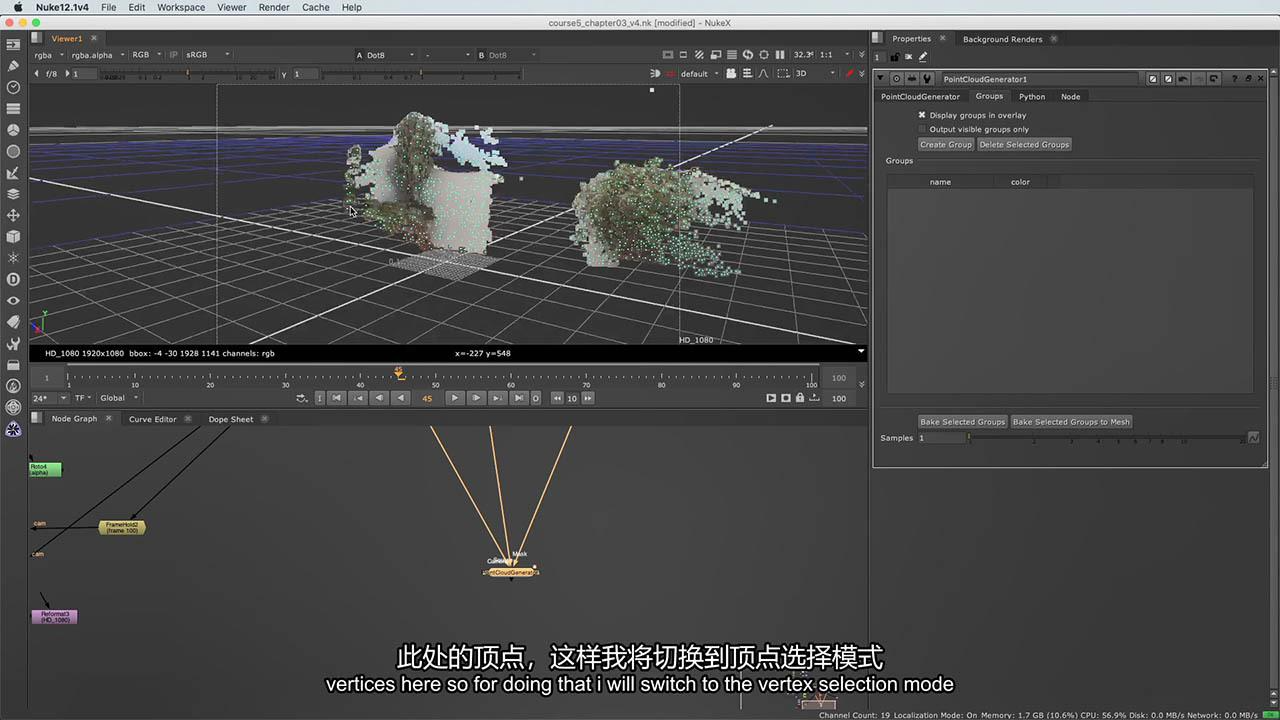Enable Output visible groups only checkbox
The height and width of the screenshot is (720, 1280).
[x=922, y=129]
